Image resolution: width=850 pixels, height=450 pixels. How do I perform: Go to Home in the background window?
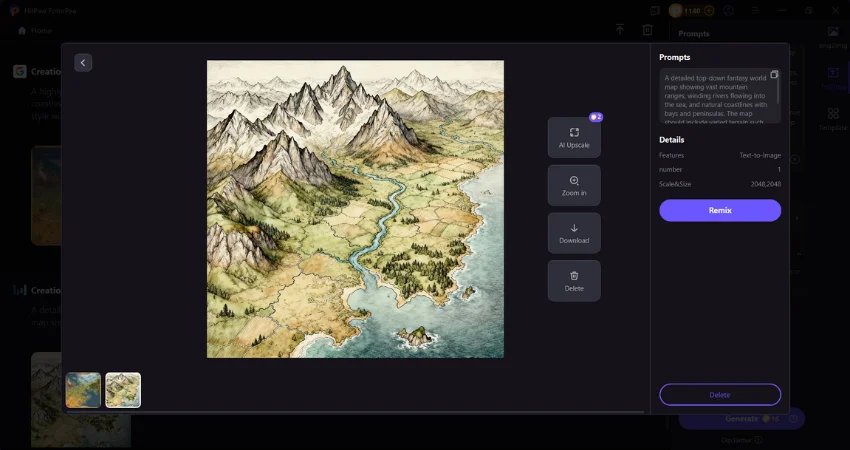coord(35,31)
